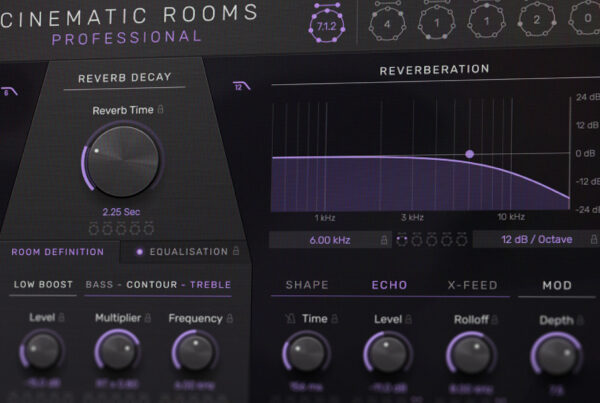Click the 6 dB filter slope icon

[x=9, y=92]
